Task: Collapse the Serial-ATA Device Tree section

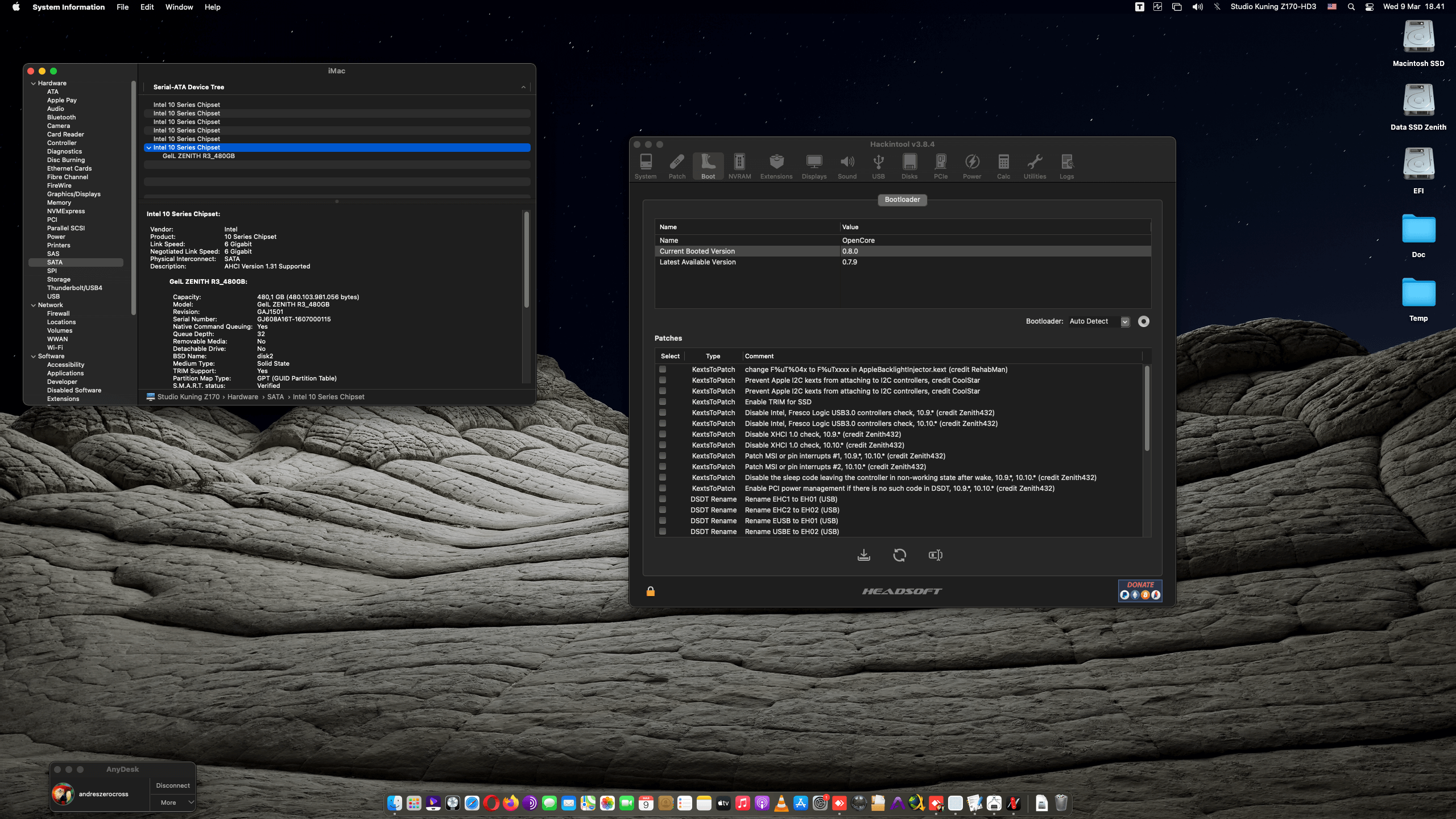Action: coord(523,87)
